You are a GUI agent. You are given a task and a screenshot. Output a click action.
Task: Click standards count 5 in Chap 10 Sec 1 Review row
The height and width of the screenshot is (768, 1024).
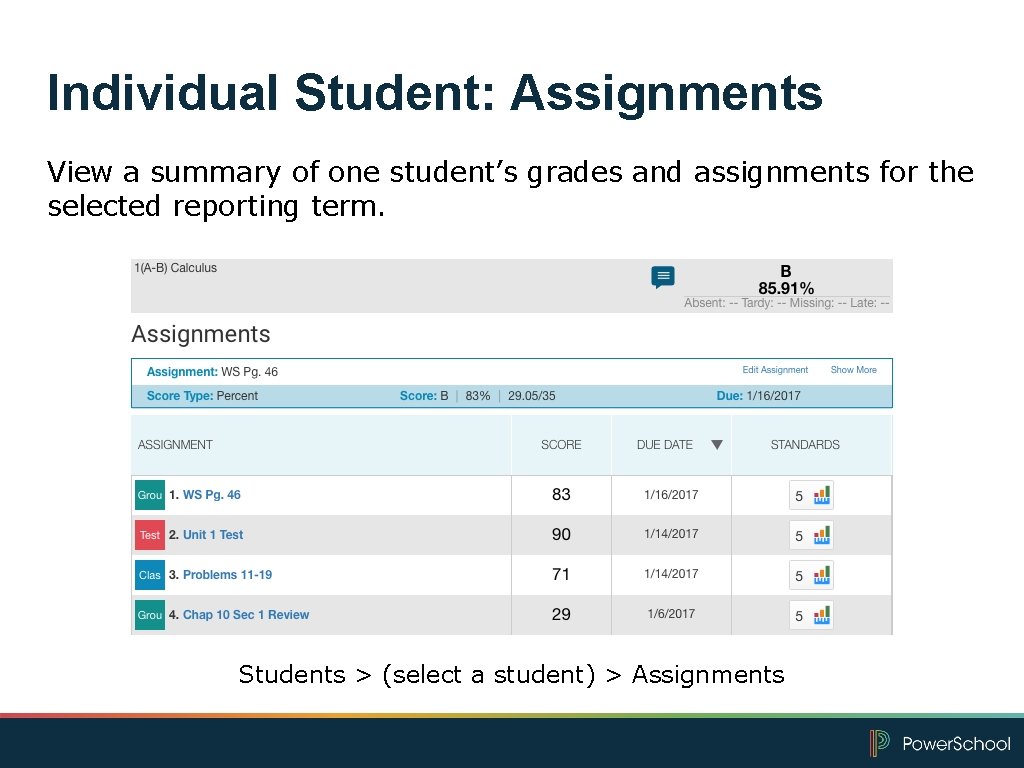[x=799, y=616]
